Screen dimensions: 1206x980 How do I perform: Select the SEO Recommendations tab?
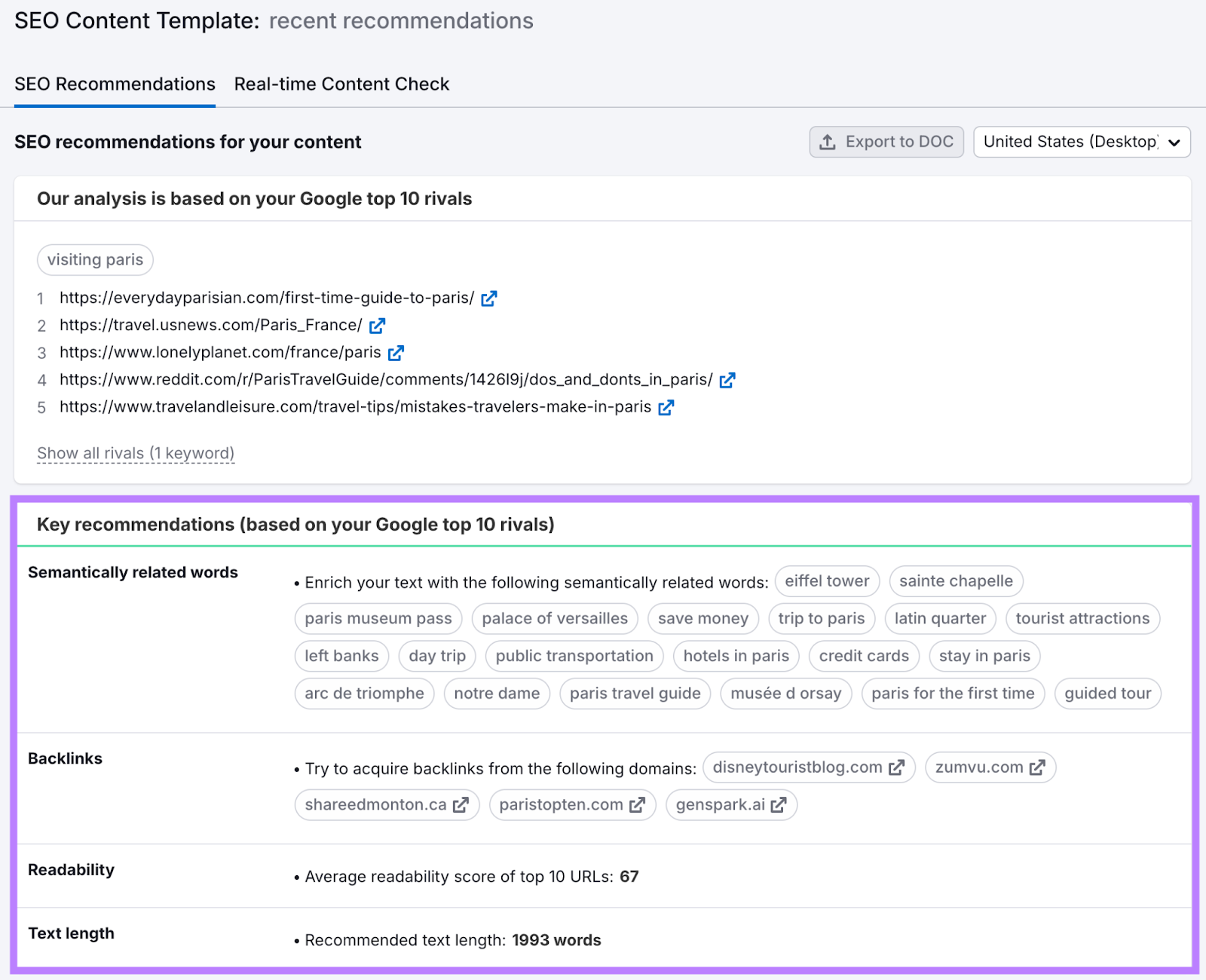115,84
